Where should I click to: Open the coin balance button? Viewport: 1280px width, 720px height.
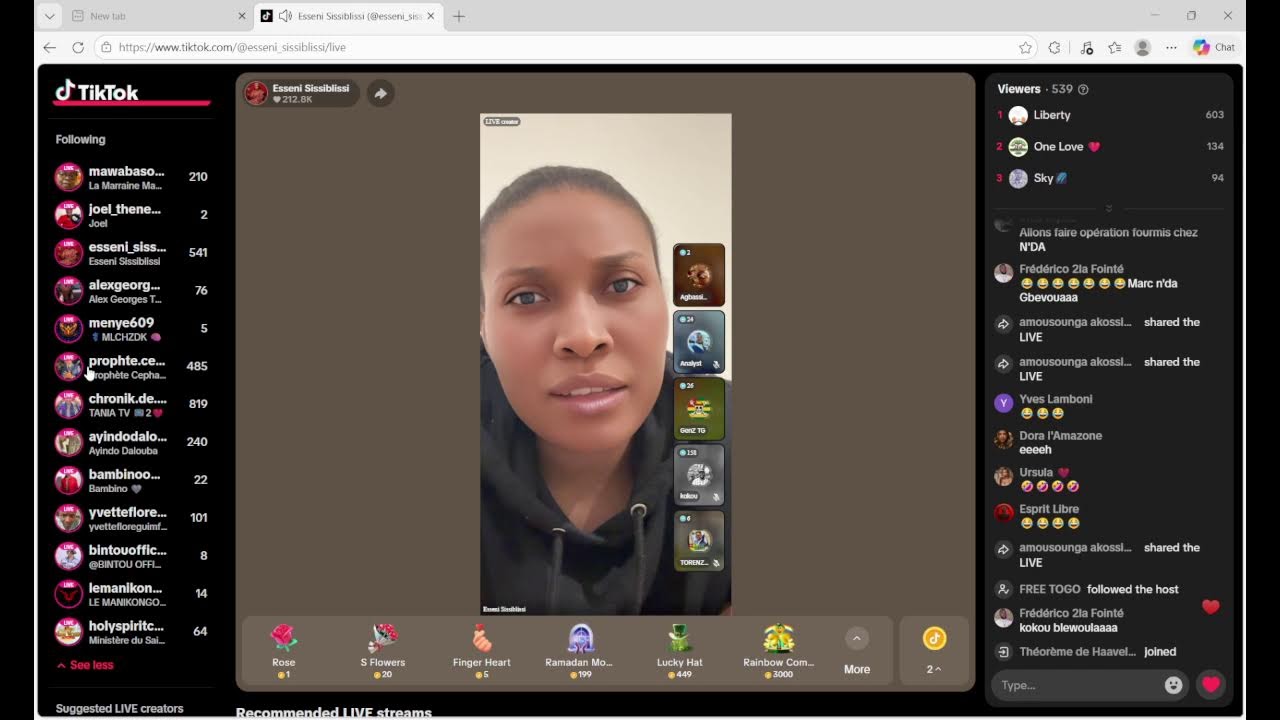point(934,650)
